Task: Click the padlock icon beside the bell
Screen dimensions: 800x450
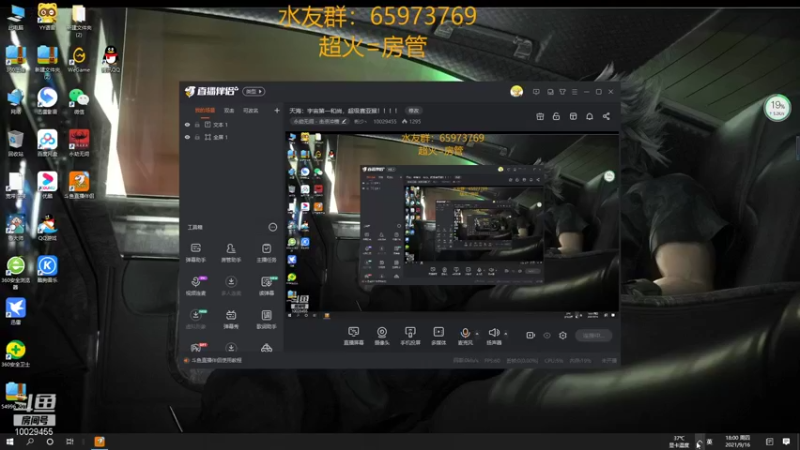Action: pos(556,116)
